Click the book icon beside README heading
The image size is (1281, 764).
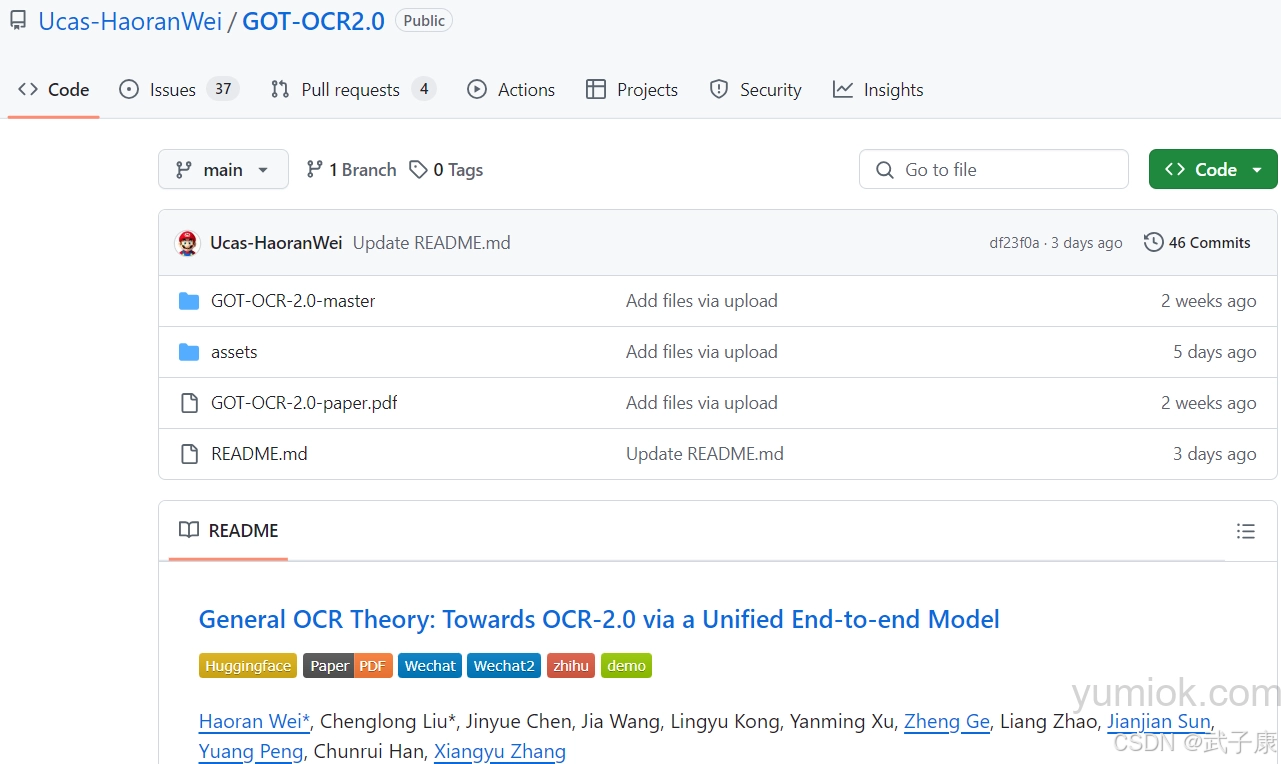click(x=188, y=530)
